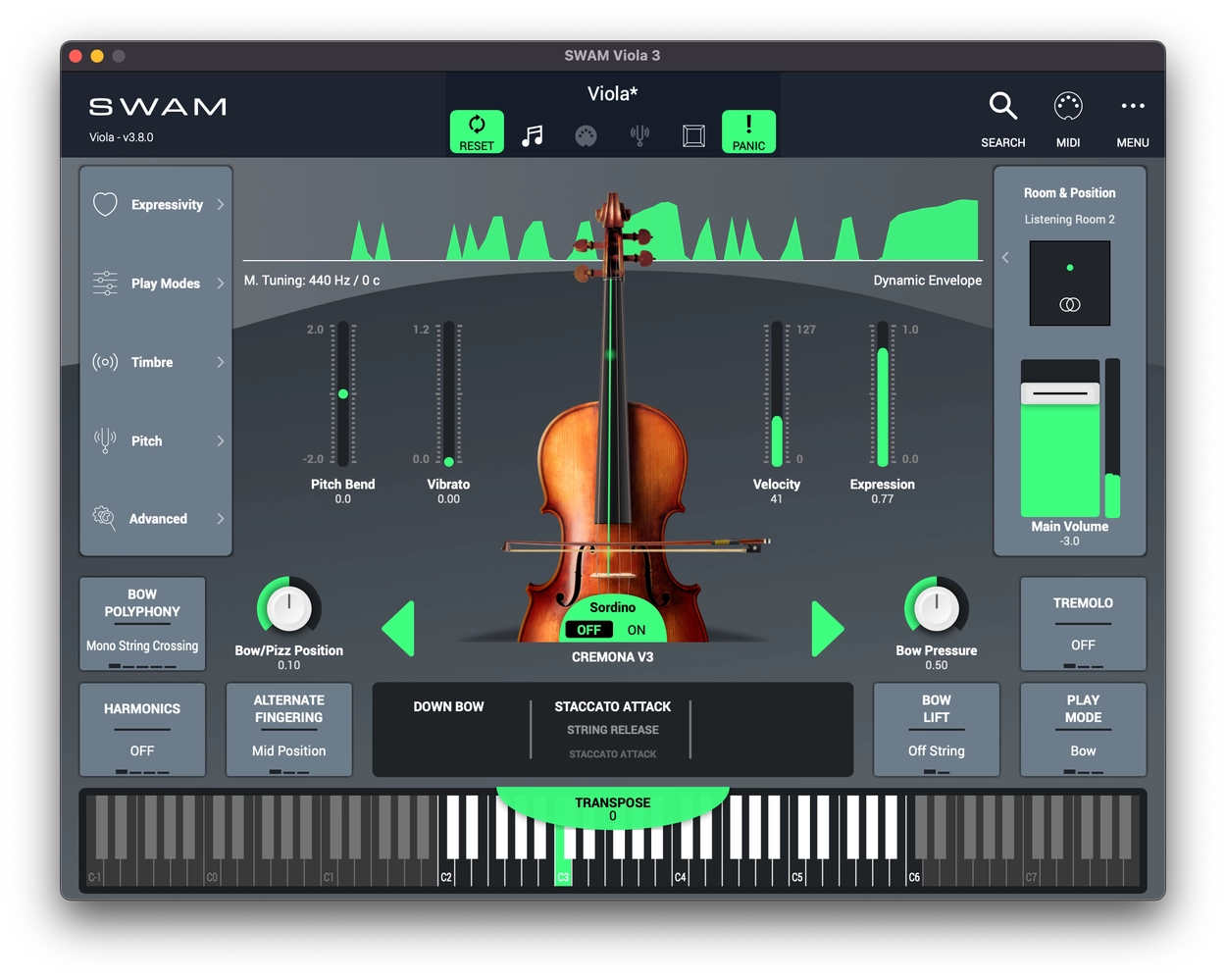The width and height of the screenshot is (1226, 980).
Task: Click the Vibrato slider
Action: [448, 393]
